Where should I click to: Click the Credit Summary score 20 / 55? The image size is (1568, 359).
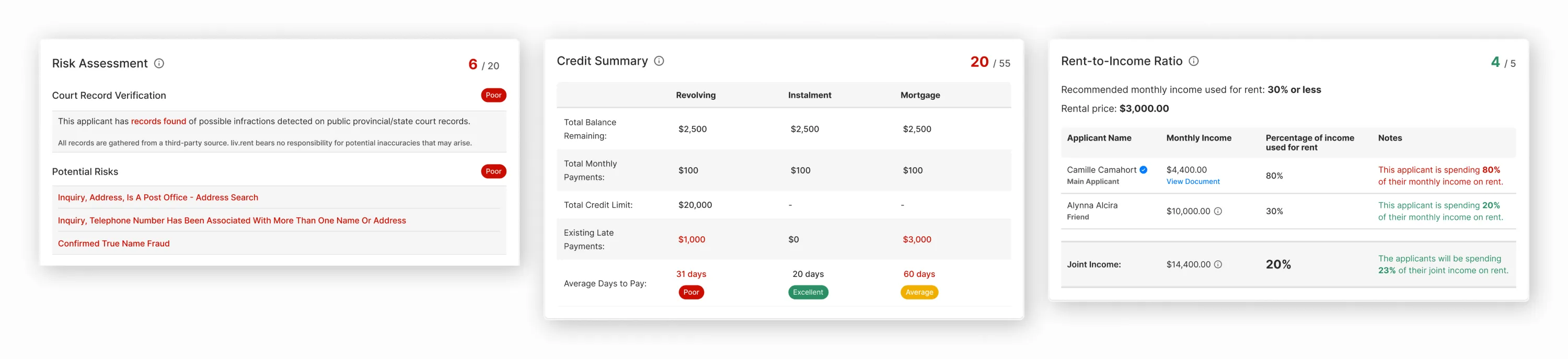click(990, 62)
